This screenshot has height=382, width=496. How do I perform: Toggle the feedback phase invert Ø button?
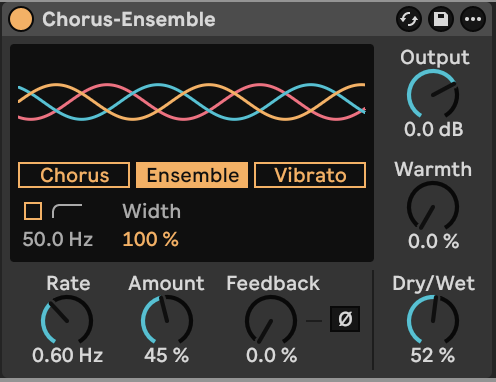tap(345, 319)
